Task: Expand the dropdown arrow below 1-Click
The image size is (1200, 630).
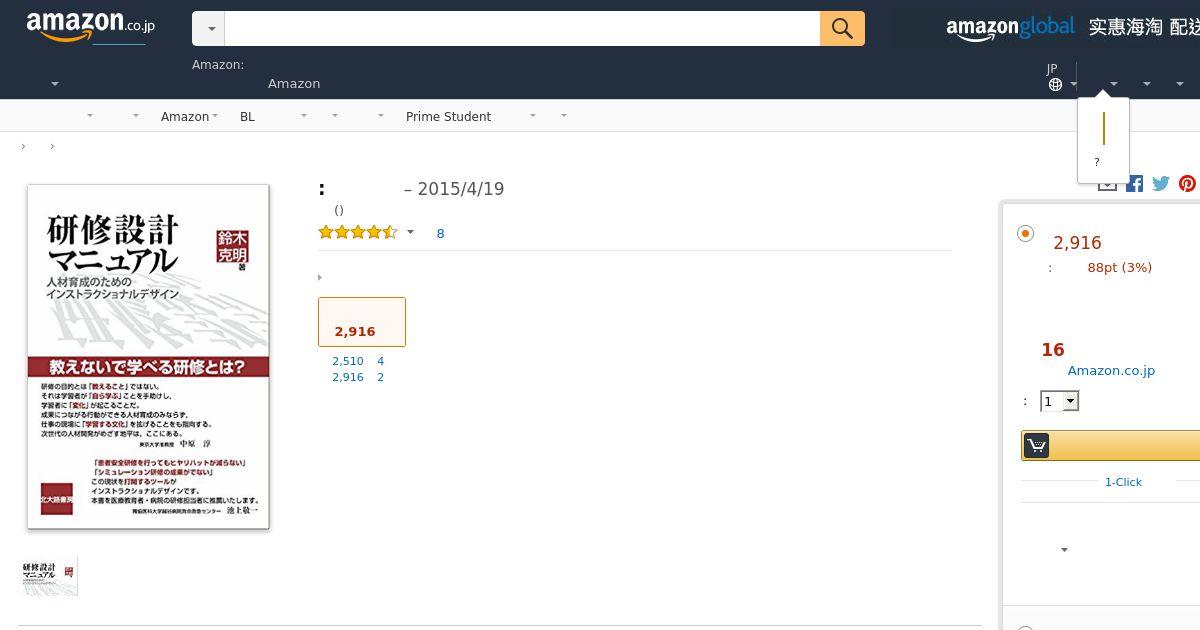Action: point(1064,550)
